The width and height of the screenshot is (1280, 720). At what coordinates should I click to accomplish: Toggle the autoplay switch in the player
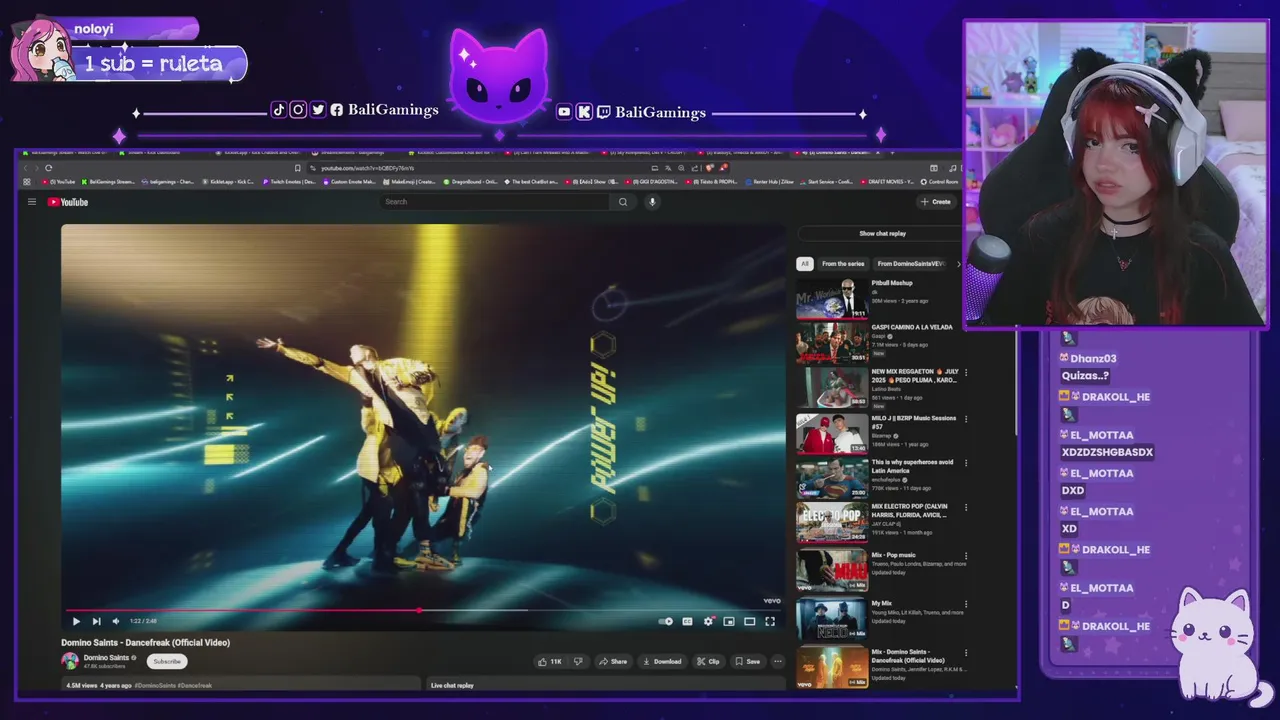click(x=666, y=621)
